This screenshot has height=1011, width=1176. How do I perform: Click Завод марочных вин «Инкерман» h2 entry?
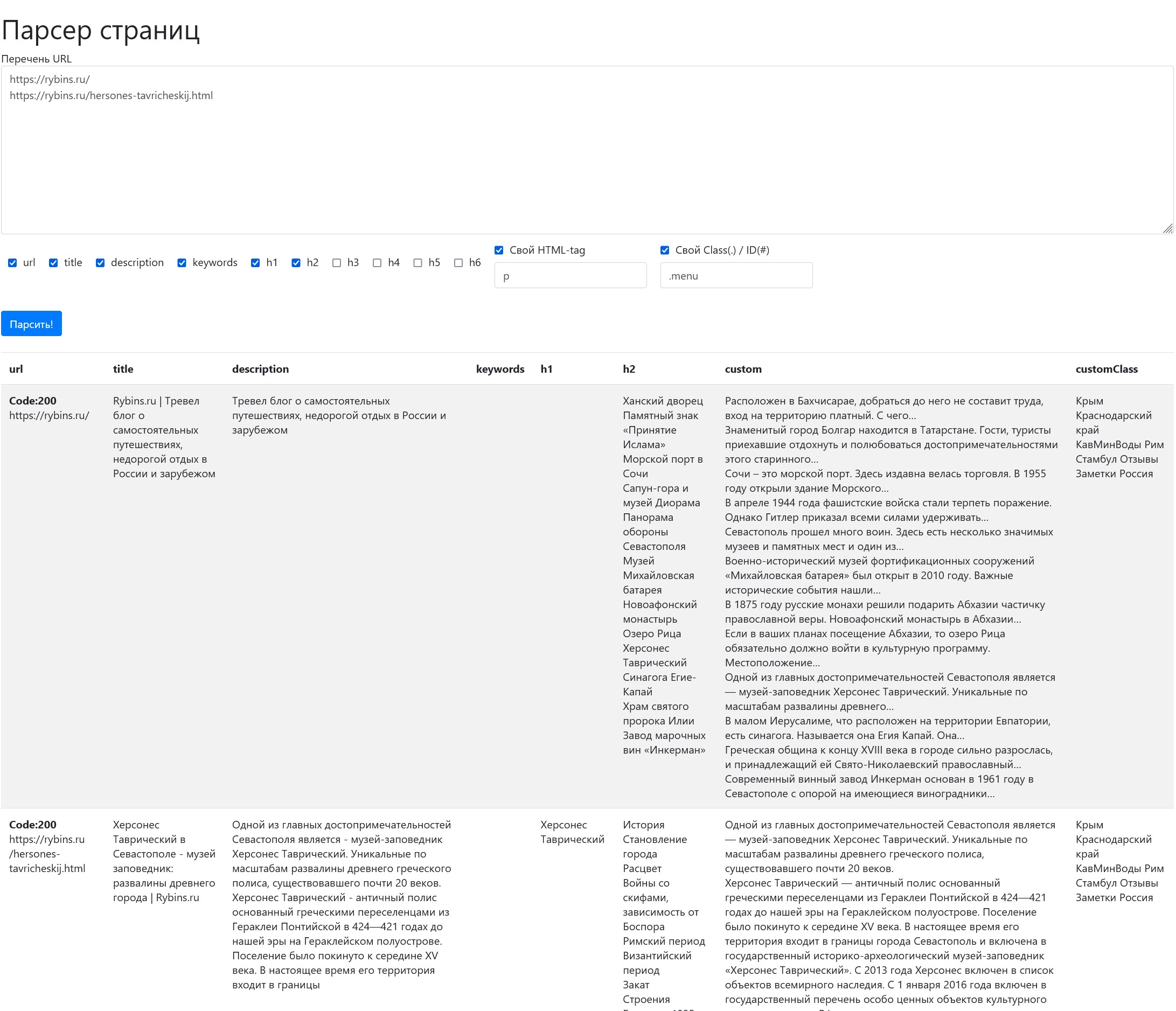click(664, 742)
